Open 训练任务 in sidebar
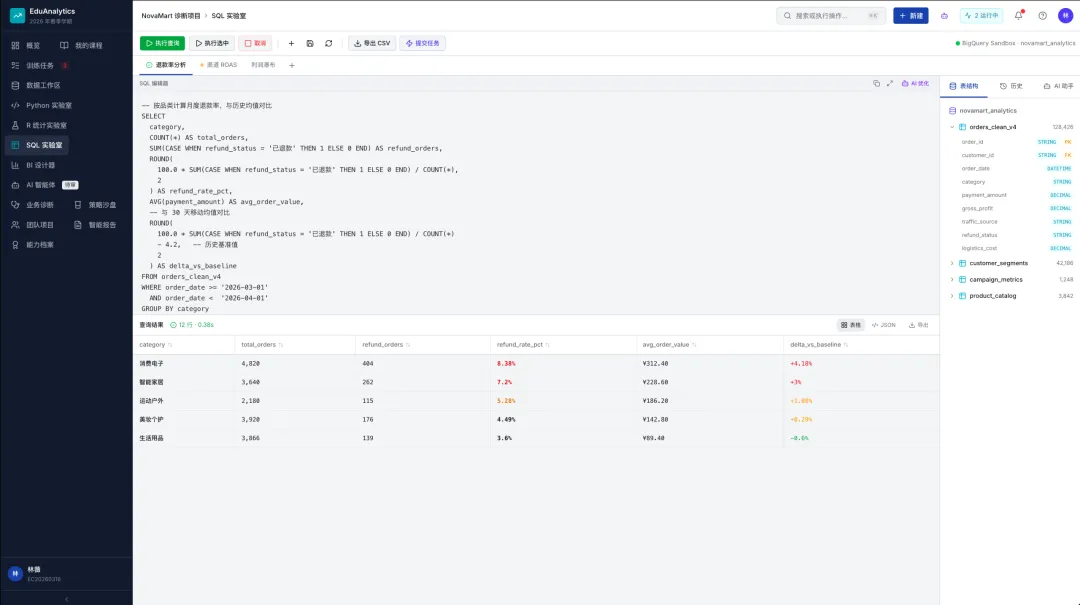Viewport: 1080px width, 605px height. (40, 65)
